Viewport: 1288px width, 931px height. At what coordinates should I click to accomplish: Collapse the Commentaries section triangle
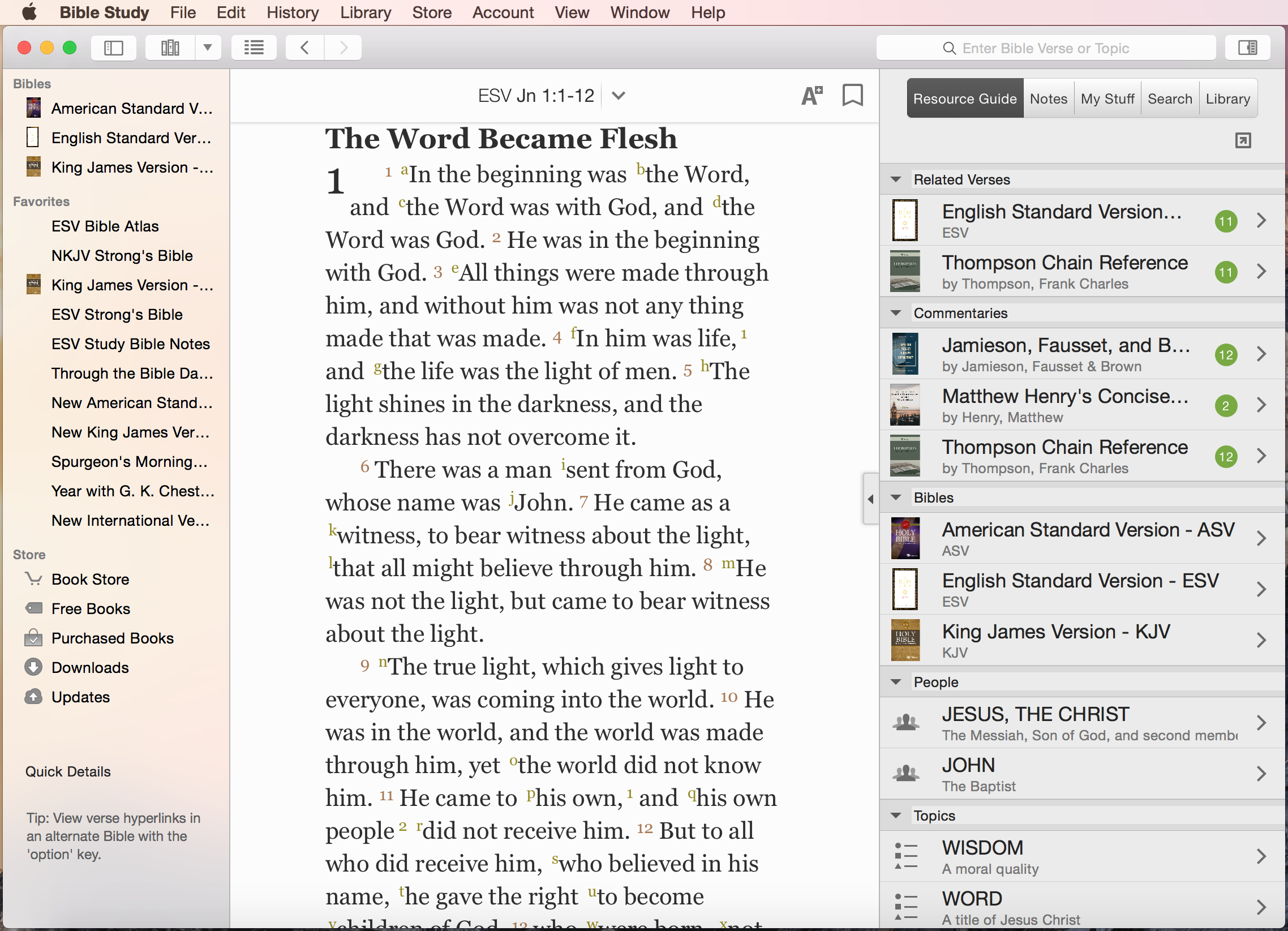pos(896,313)
